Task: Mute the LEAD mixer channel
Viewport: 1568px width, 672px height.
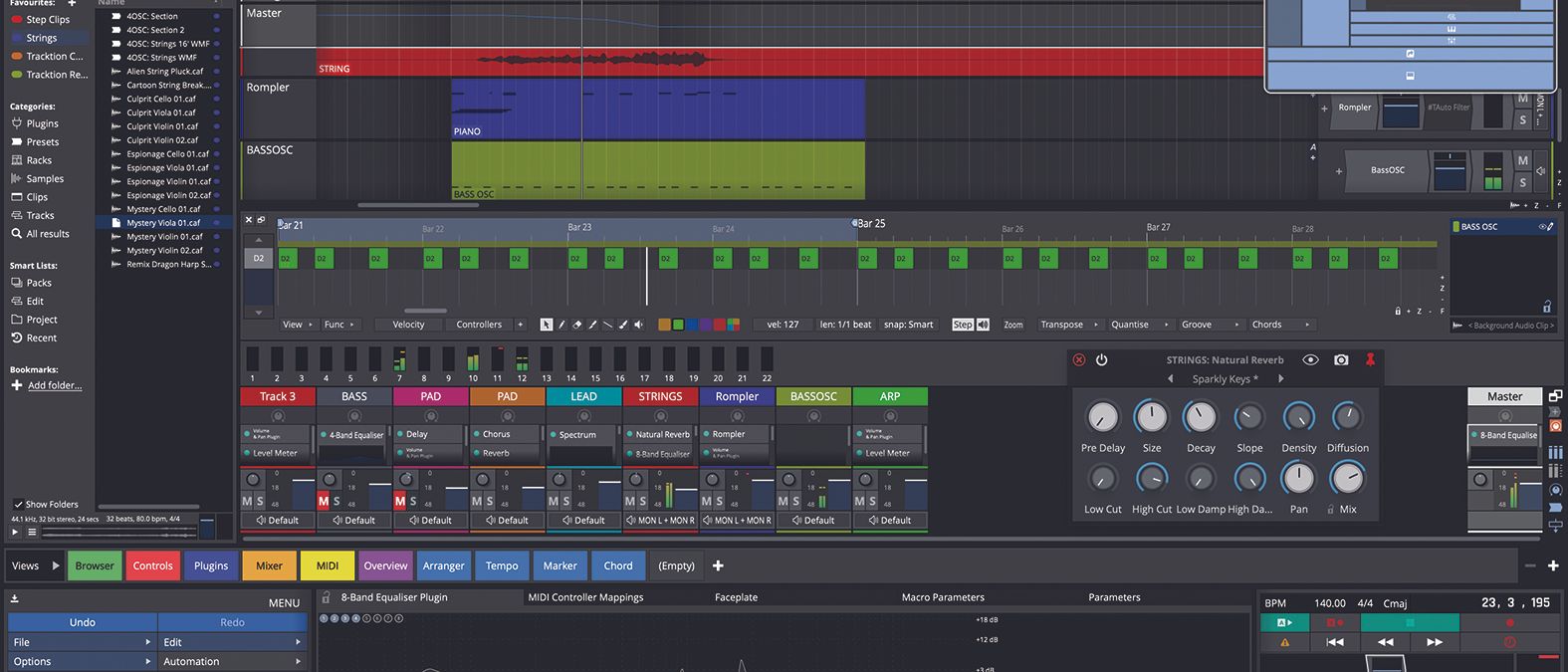Action: click(553, 501)
